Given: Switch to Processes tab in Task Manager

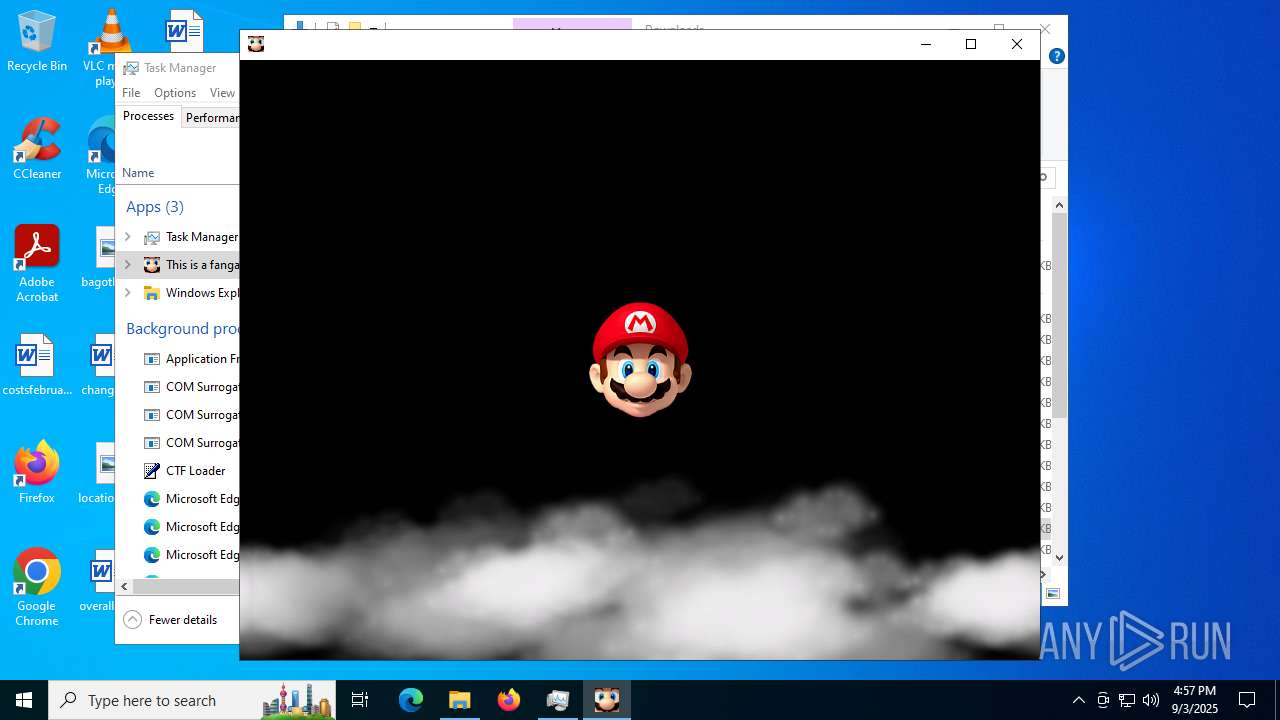Looking at the screenshot, I should (x=148, y=116).
